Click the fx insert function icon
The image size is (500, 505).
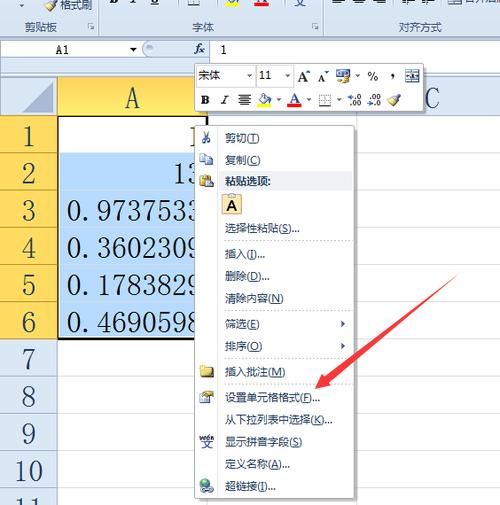(199, 49)
